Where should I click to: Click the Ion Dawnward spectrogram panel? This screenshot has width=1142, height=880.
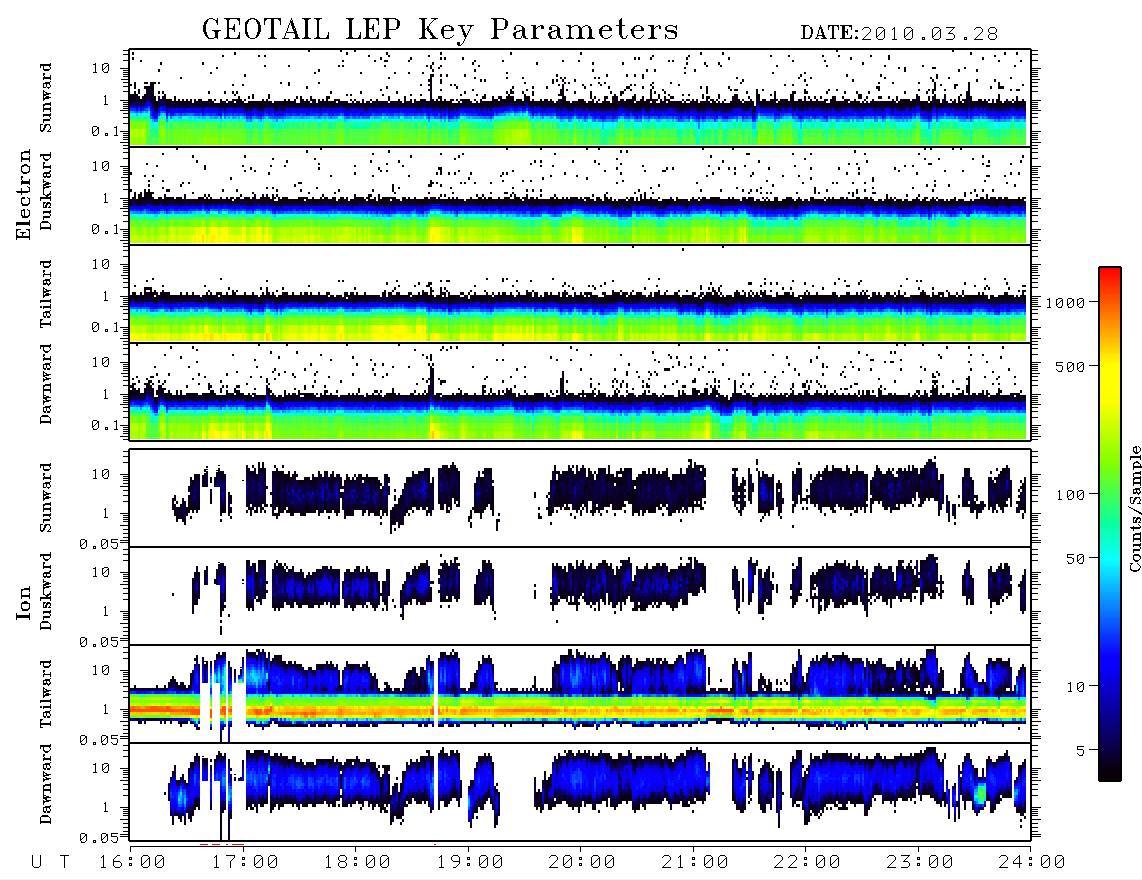click(580, 792)
